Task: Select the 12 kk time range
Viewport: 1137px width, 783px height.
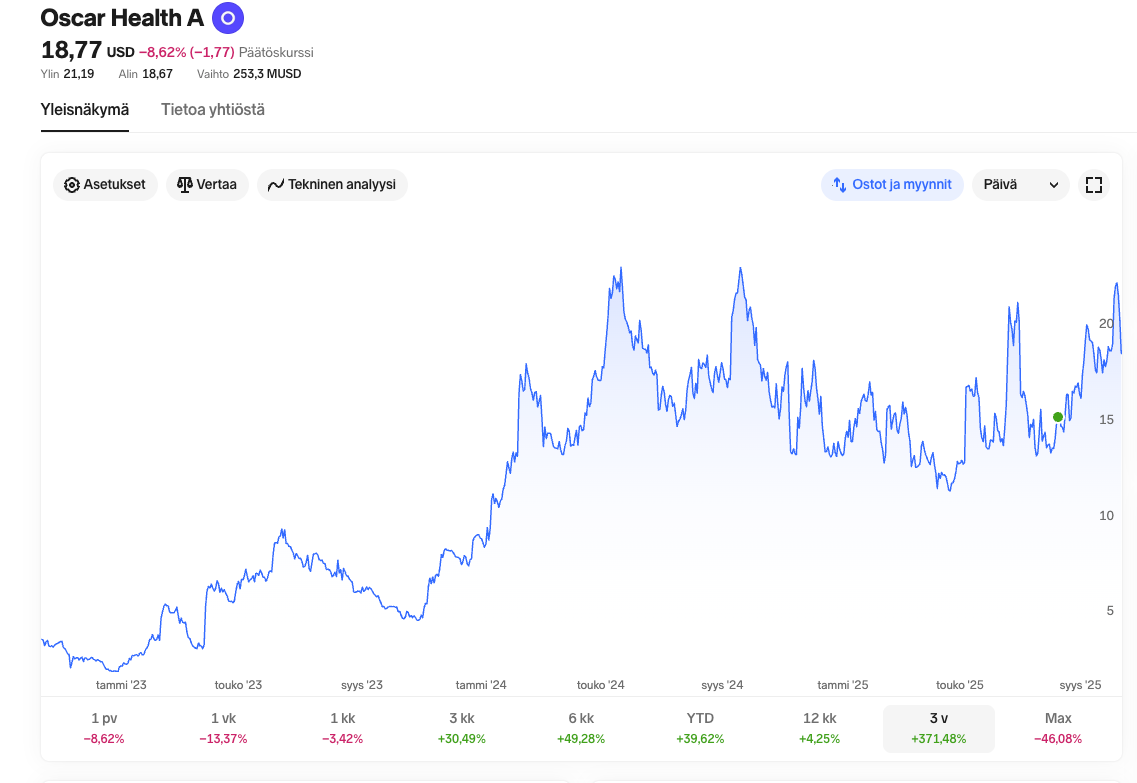Action: click(819, 728)
